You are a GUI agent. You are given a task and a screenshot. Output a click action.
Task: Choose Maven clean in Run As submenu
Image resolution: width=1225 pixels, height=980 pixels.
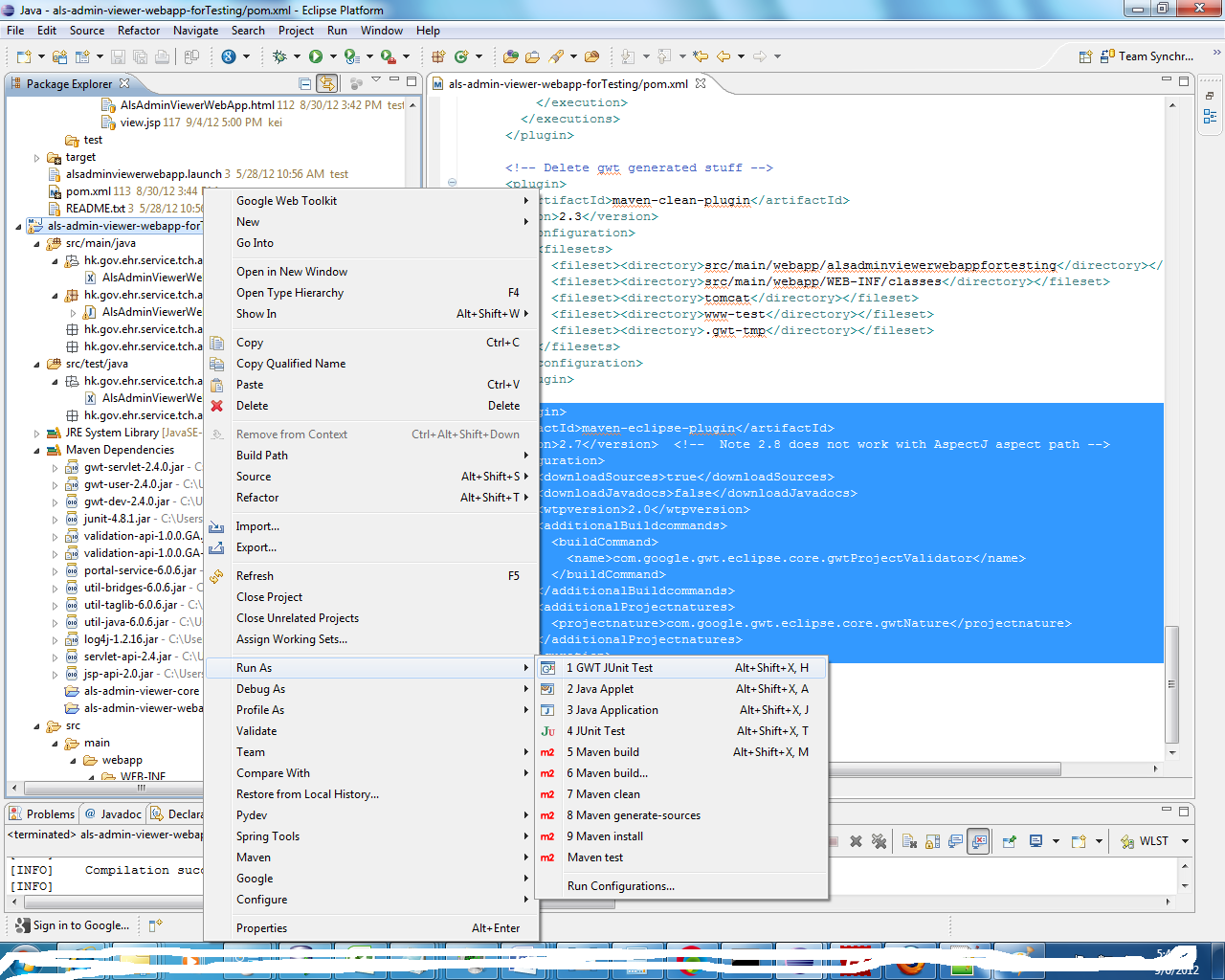(x=681, y=794)
